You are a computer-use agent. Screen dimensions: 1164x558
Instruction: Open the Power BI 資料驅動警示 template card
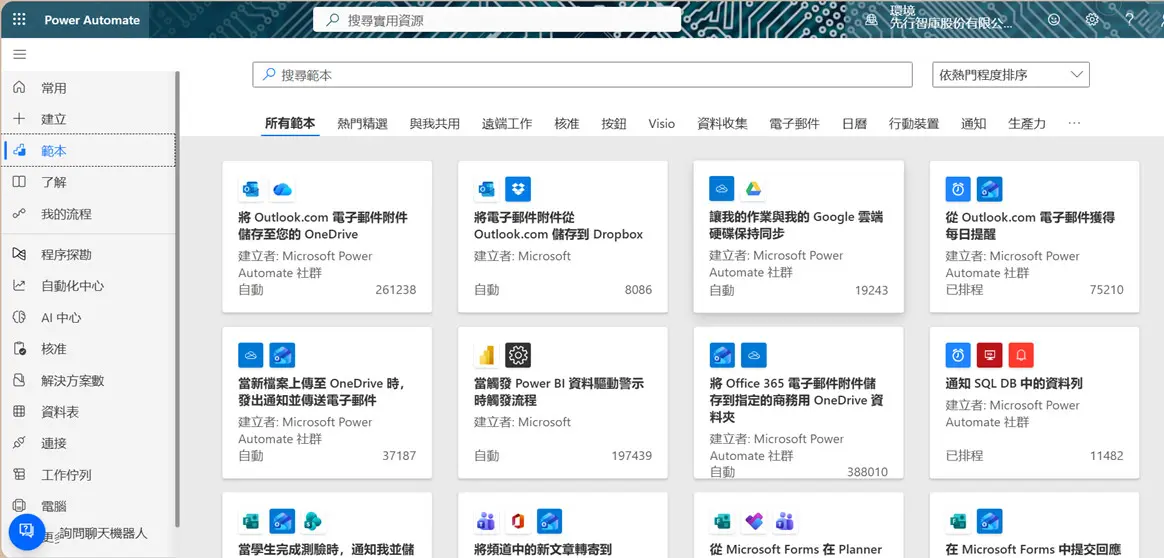[x=563, y=403]
